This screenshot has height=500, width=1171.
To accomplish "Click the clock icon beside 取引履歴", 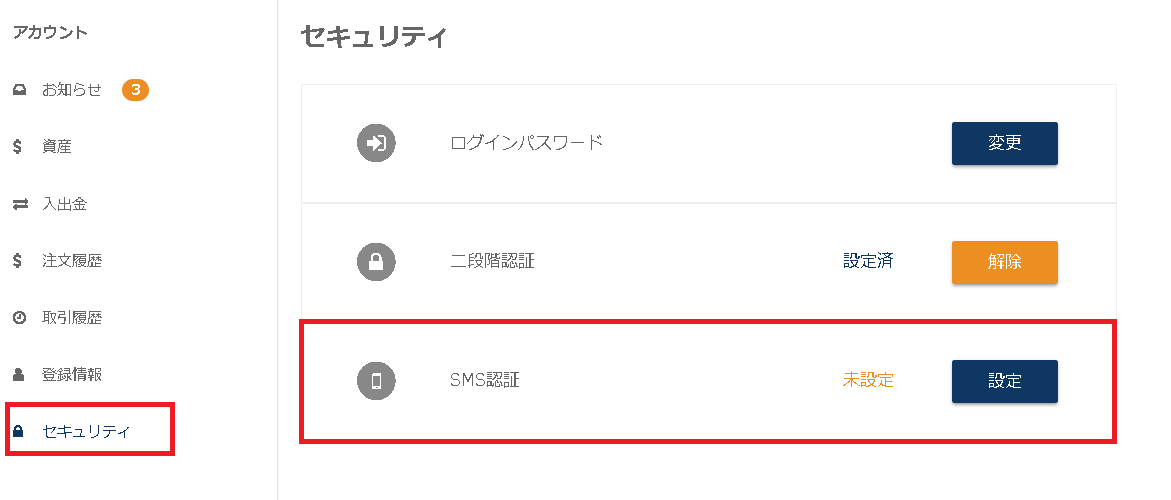I will (x=19, y=318).
